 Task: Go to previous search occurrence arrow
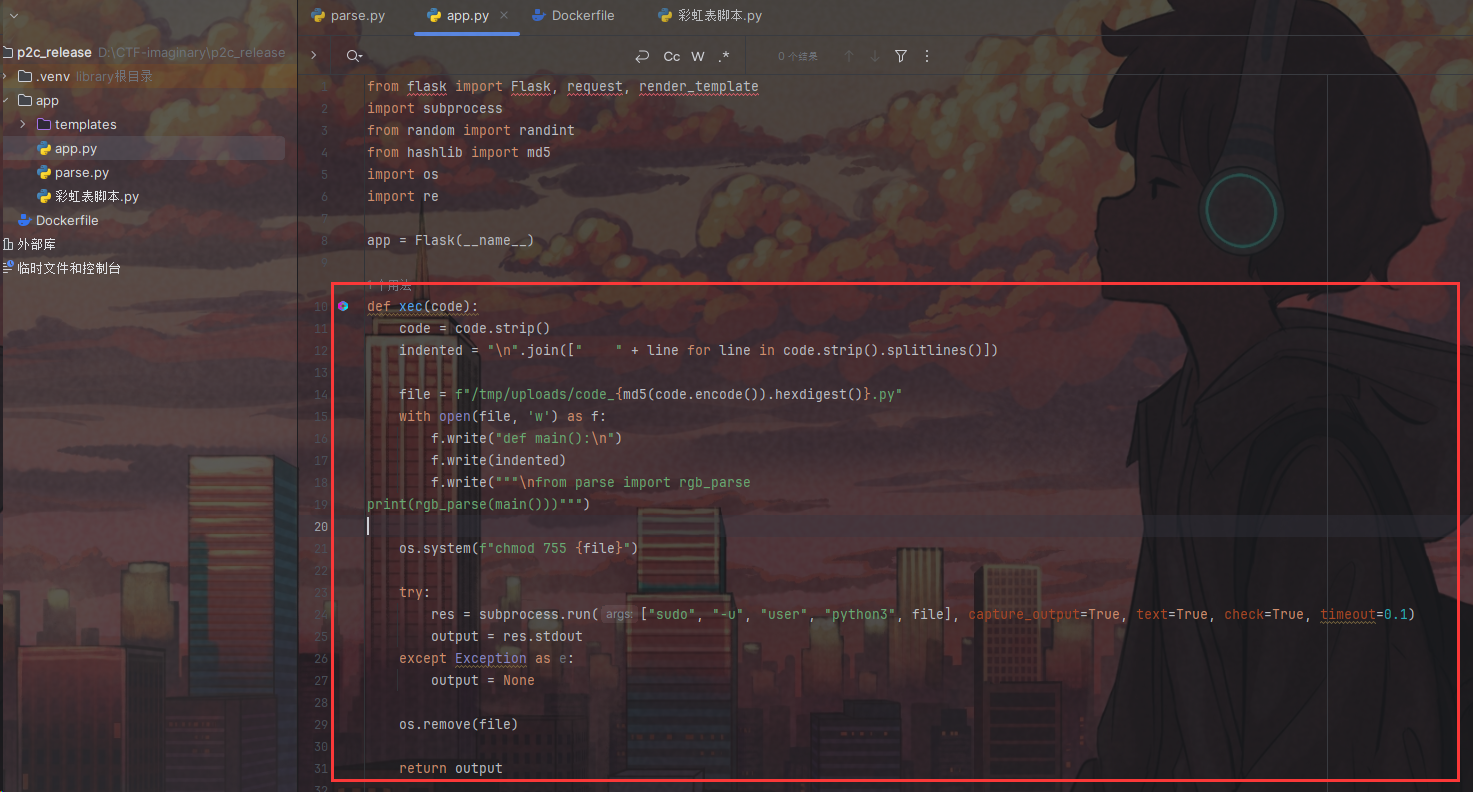point(849,56)
